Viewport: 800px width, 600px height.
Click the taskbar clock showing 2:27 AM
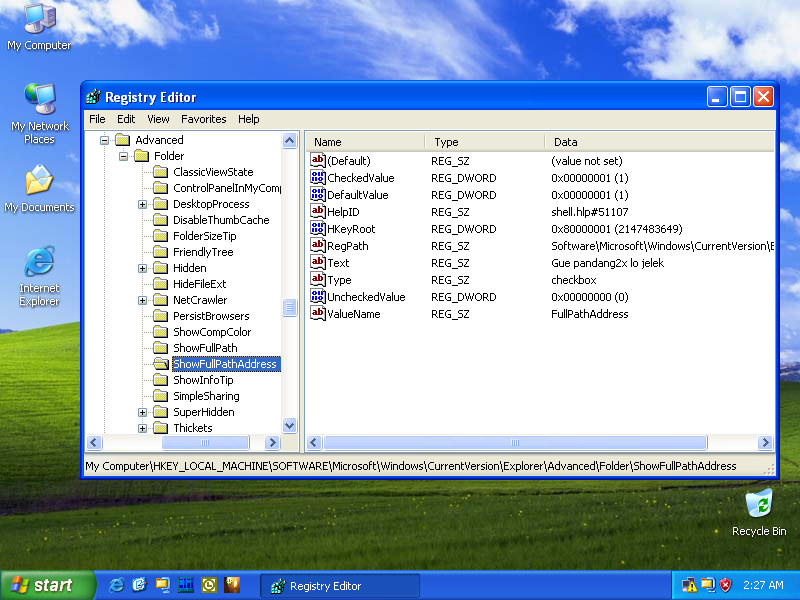[x=763, y=585]
